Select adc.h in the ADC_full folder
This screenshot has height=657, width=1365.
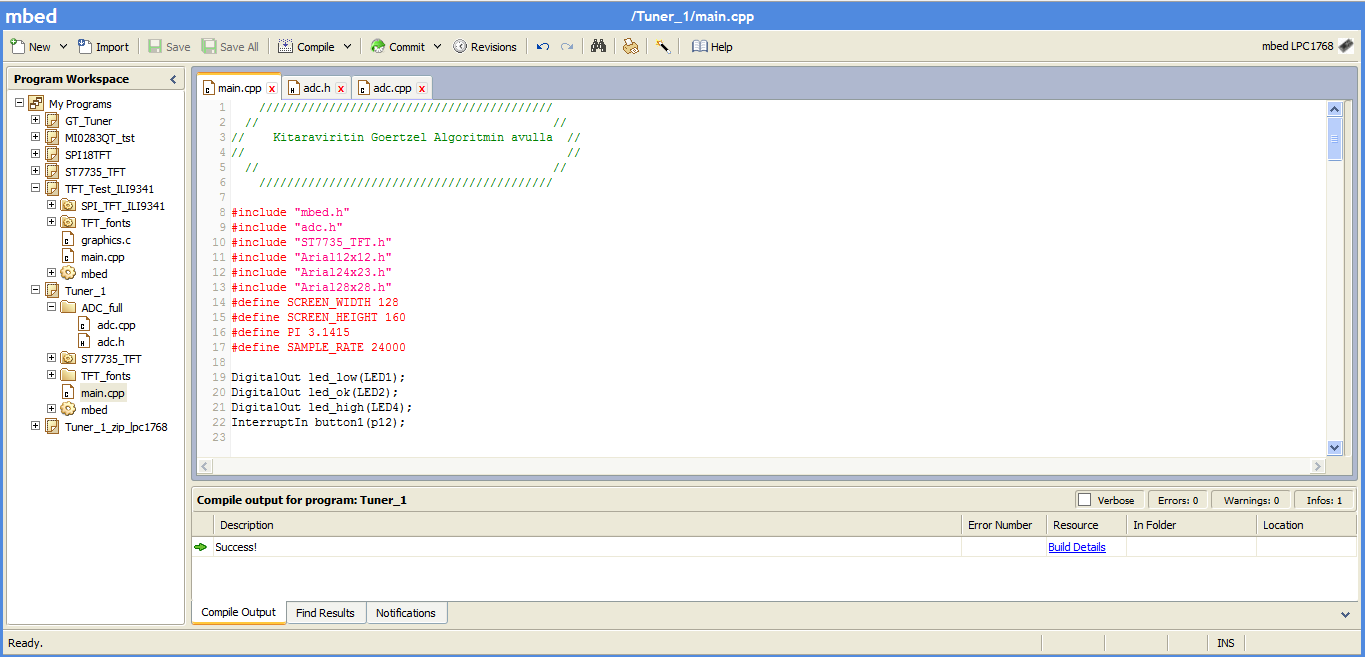tap(110, 342)
